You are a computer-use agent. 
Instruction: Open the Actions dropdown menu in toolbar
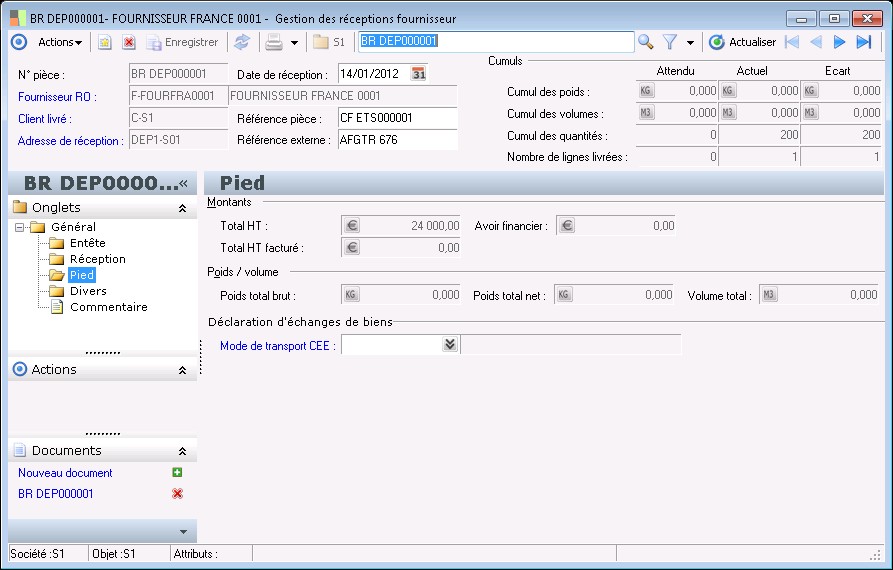tap(60, 42)
